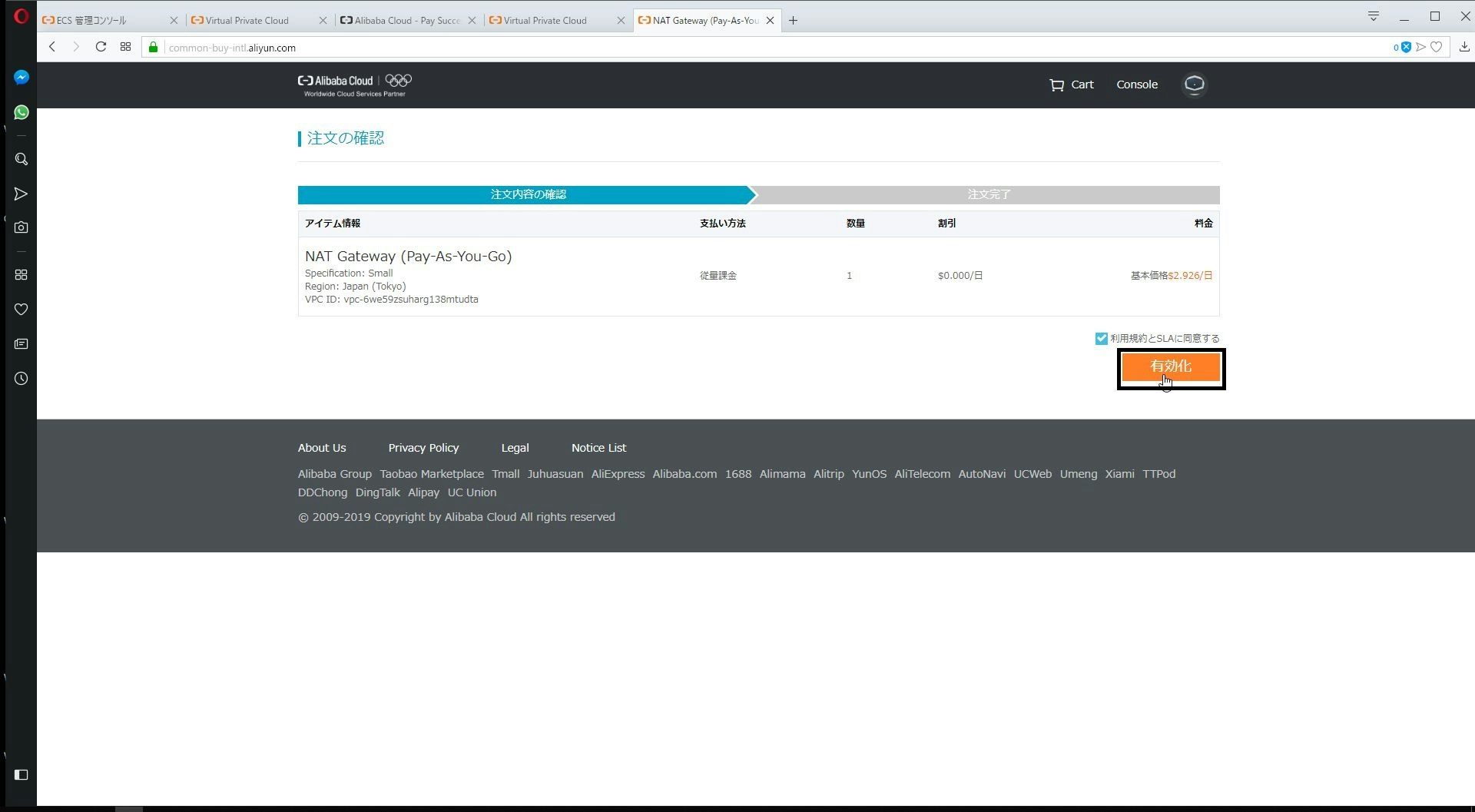Click the My Flow send icon in address bar
The image size is (1475, 812).
[x=1421, y=47]
